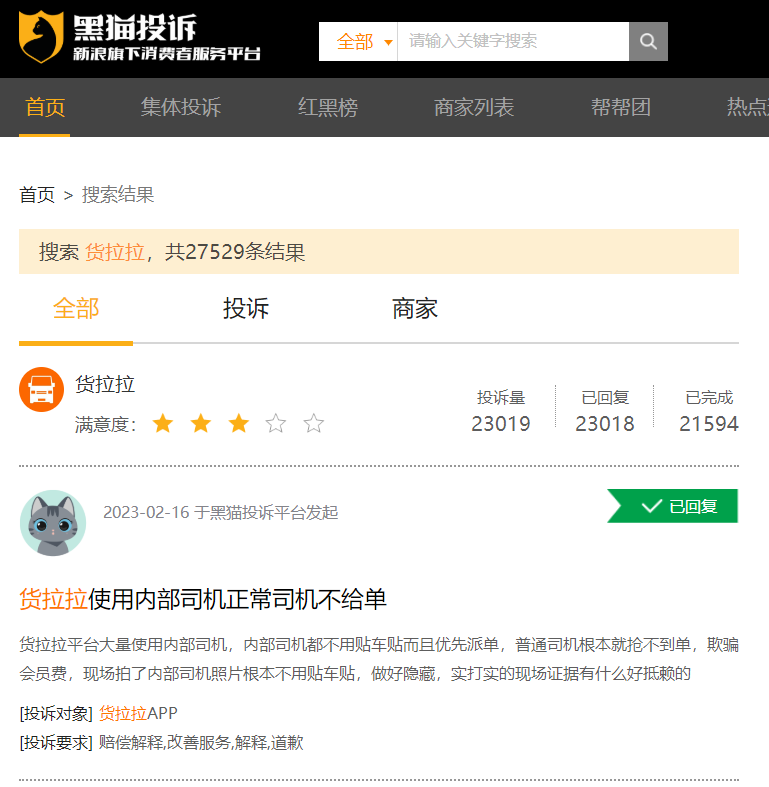Click the second filled satisfaction star
The height and width of the screenshot is (787, 769).
point(201,423)
